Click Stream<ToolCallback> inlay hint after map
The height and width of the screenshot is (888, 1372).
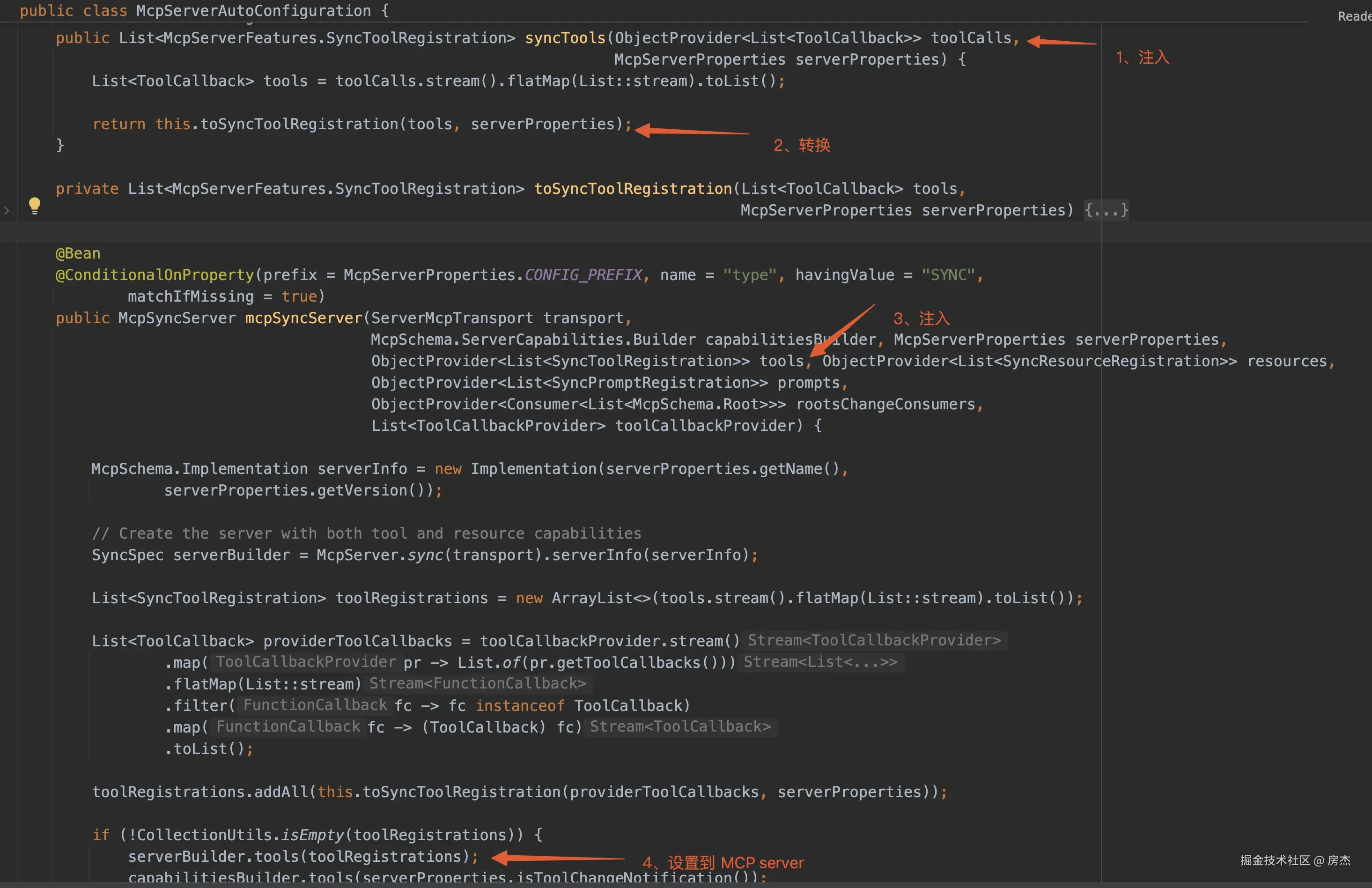(x=680, y=726)
